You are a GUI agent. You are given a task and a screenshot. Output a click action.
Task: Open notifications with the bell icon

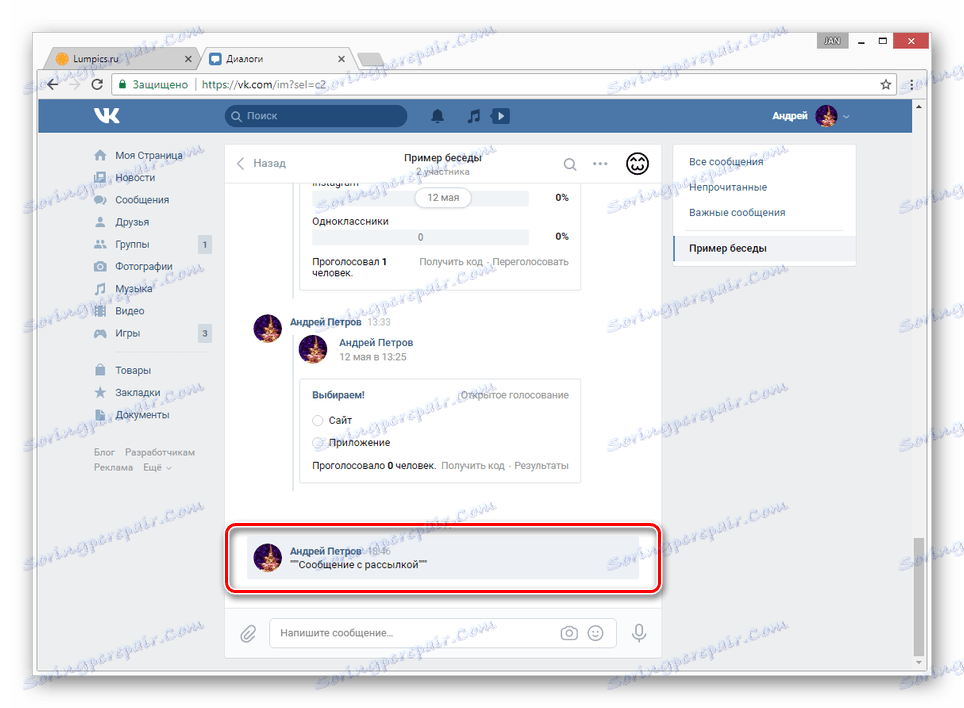[x=437, y=116]
